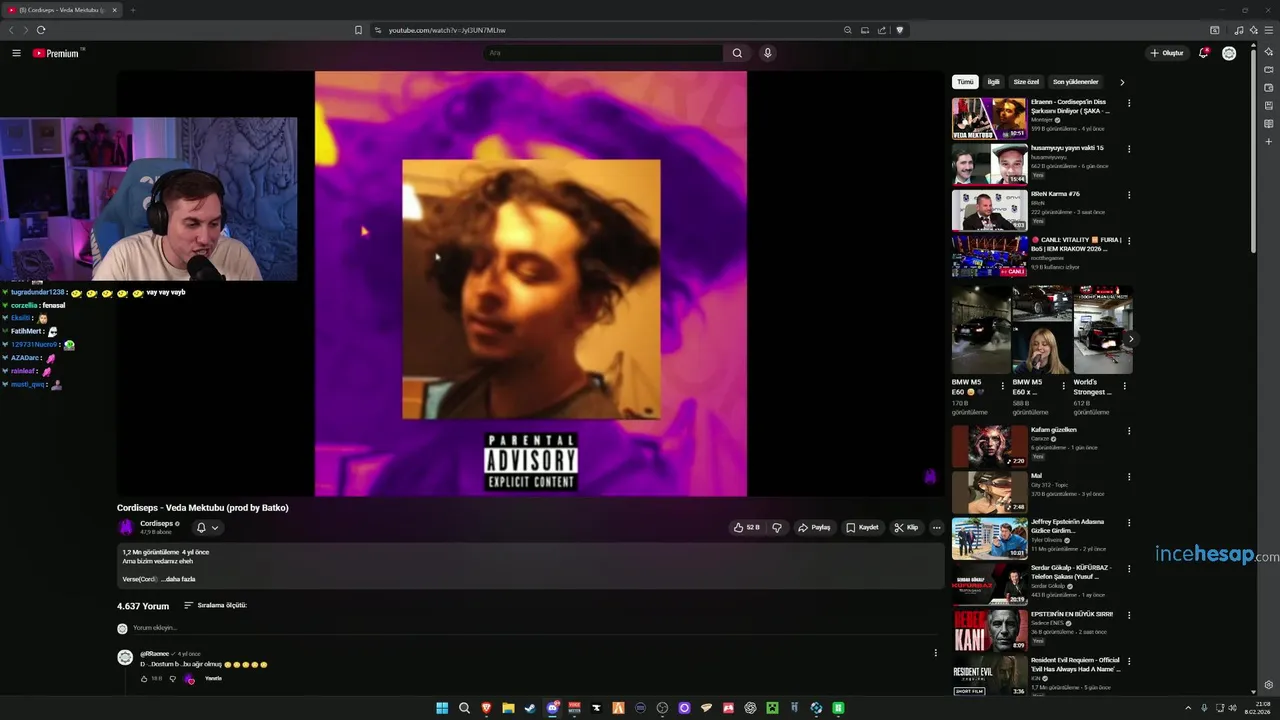
Task: Click the browser address bar URL
Action: click(x=447, y=30)
